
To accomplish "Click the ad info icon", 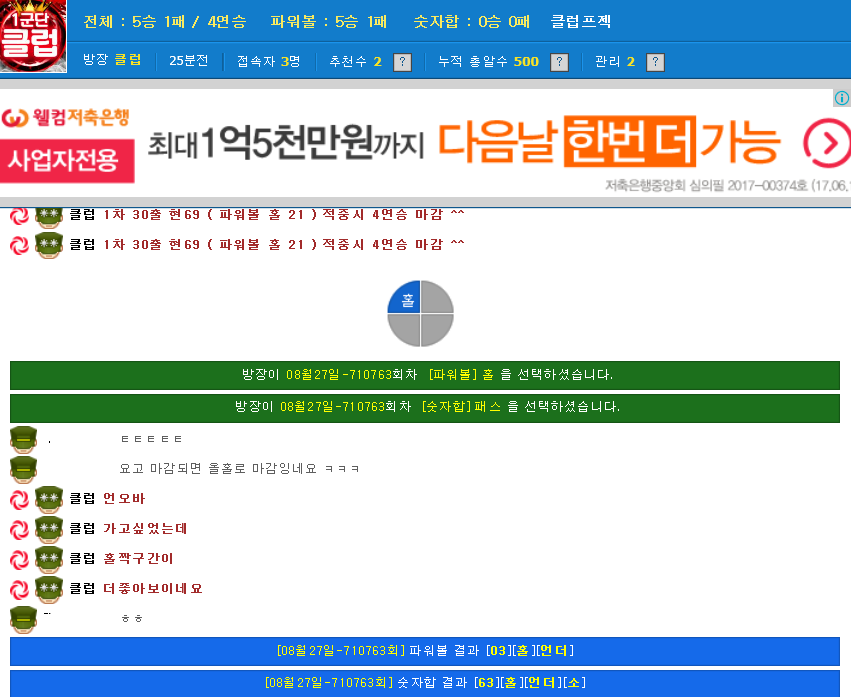I will point(842,98).
